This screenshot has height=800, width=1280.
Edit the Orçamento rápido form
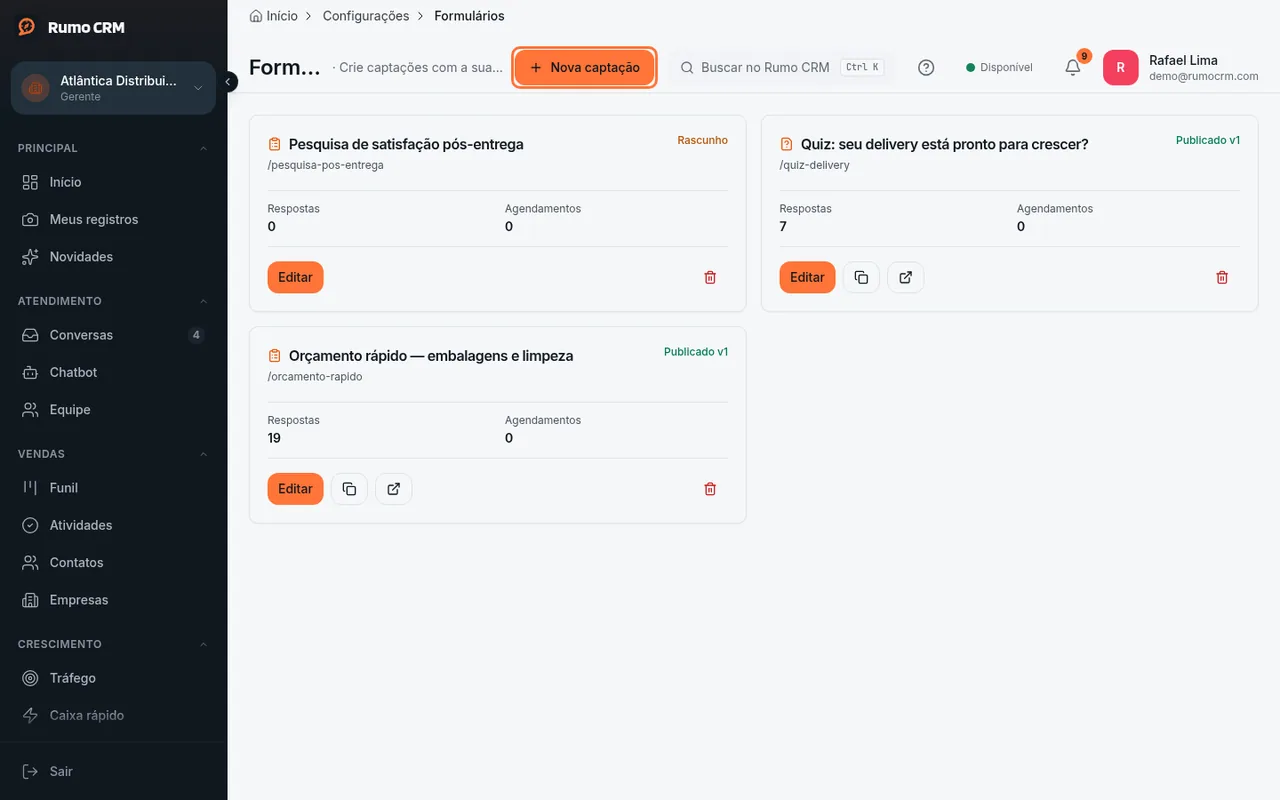295,489
